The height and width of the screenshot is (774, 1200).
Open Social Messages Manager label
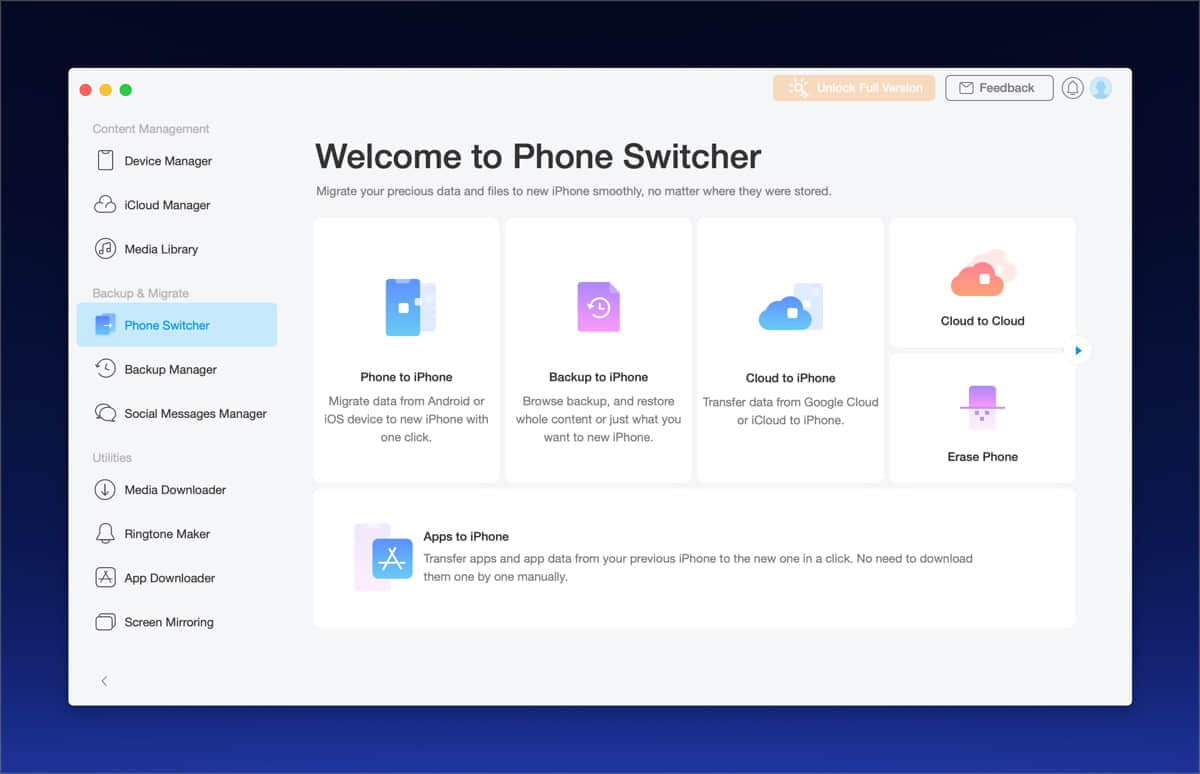[195, 413]
